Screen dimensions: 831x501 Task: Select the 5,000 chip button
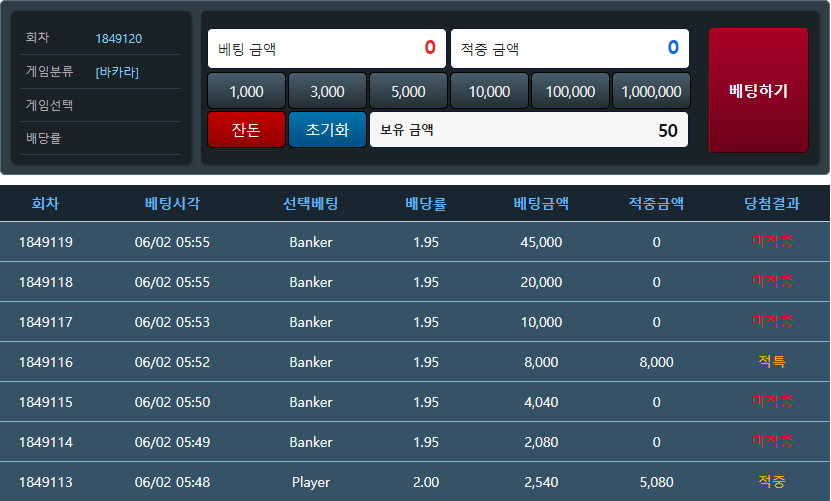pyautogui.click(x=409, y=91)
